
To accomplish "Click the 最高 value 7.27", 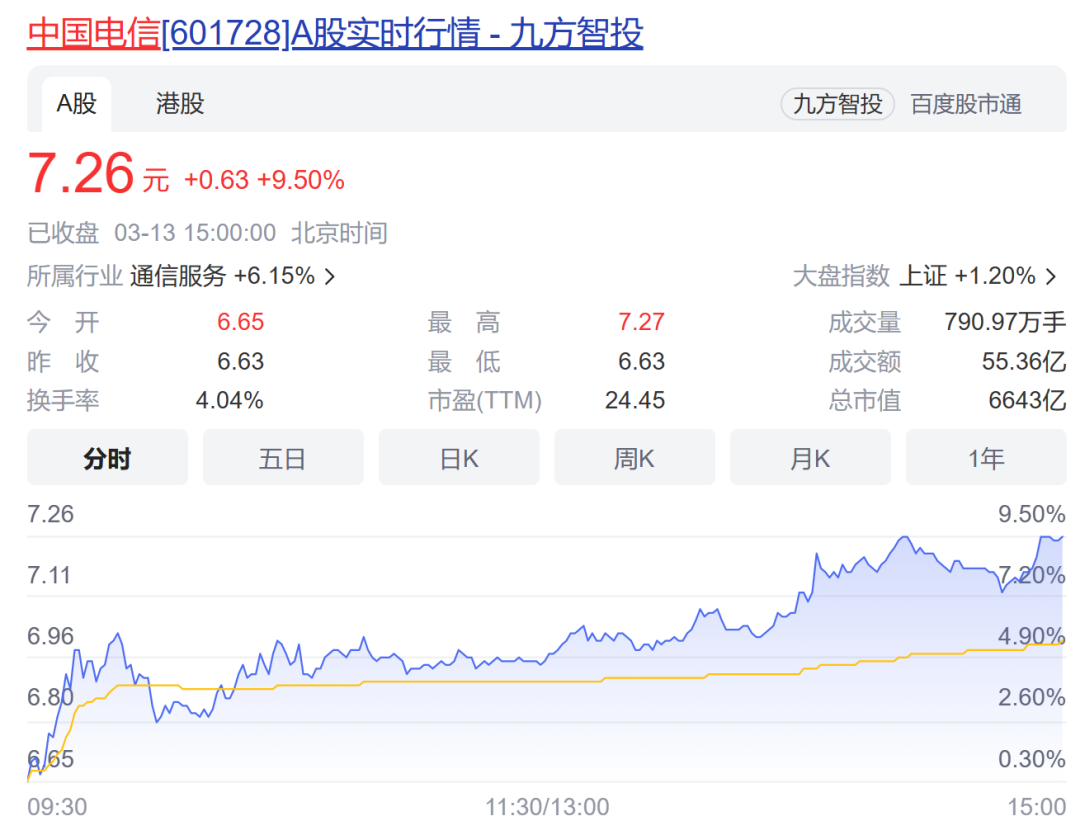I will (641, 322).
